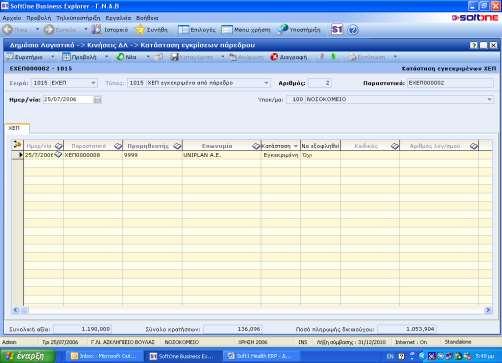Viewport: 502px width, 363px height.
Task: Click the Αριθμός number field
Action: [319, 83]
